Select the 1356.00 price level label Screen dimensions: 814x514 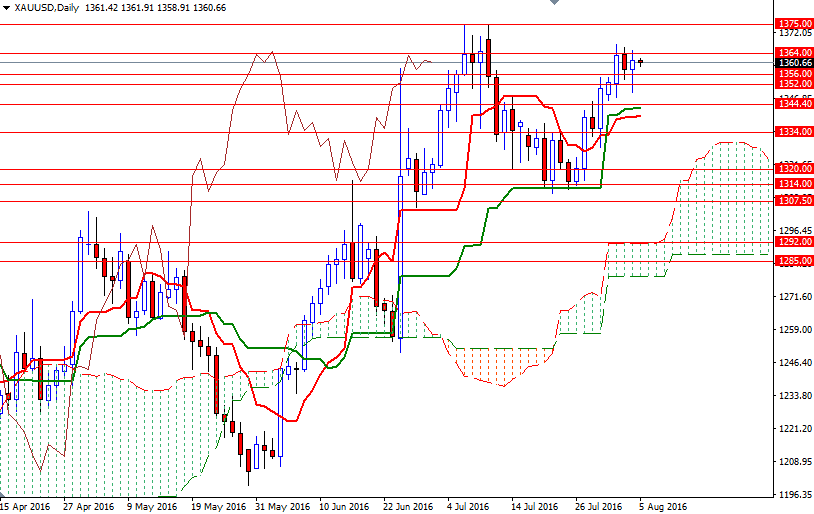pyautogui.click(x=794, y=74)
